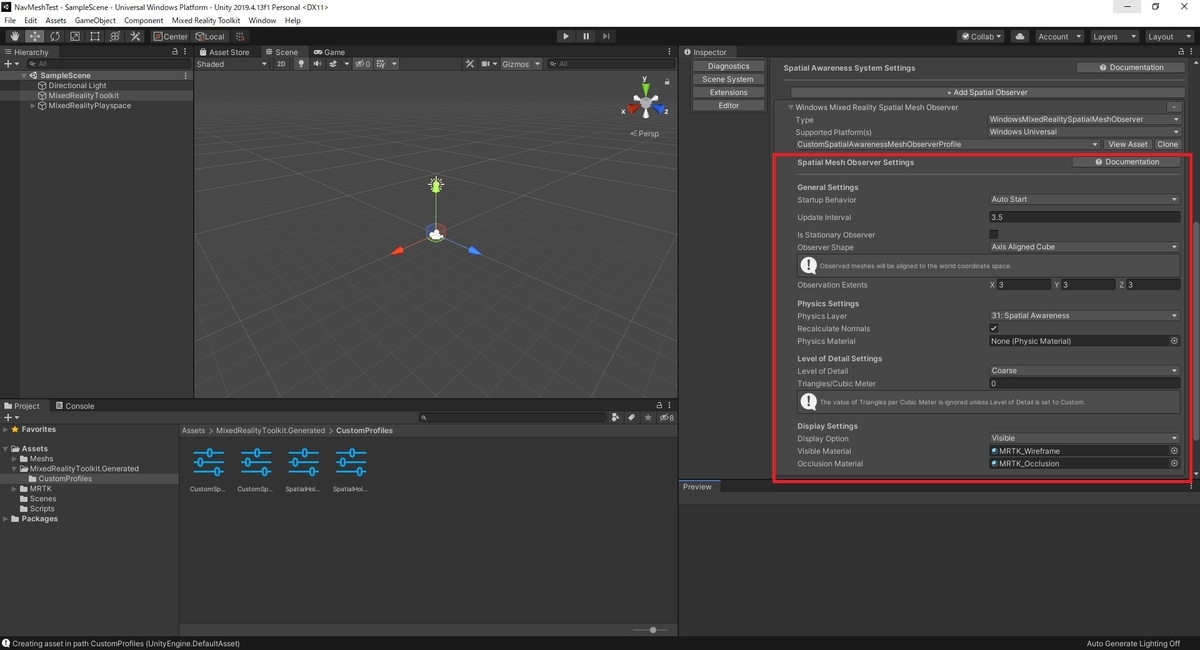The height and width of the screenshot is (650, 1200).
Task: Open the Shaded draw mode dropdown
Action: point(232,64)
